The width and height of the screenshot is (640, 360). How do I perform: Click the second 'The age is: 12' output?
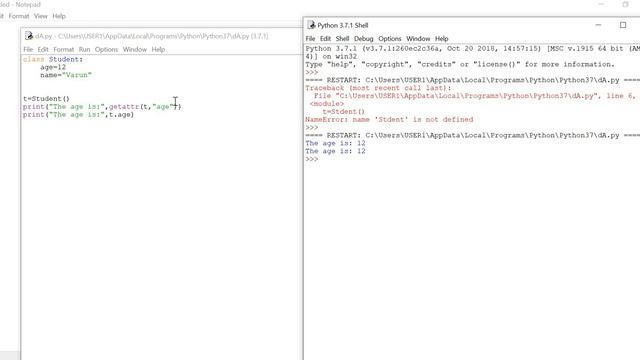point(336,151)
